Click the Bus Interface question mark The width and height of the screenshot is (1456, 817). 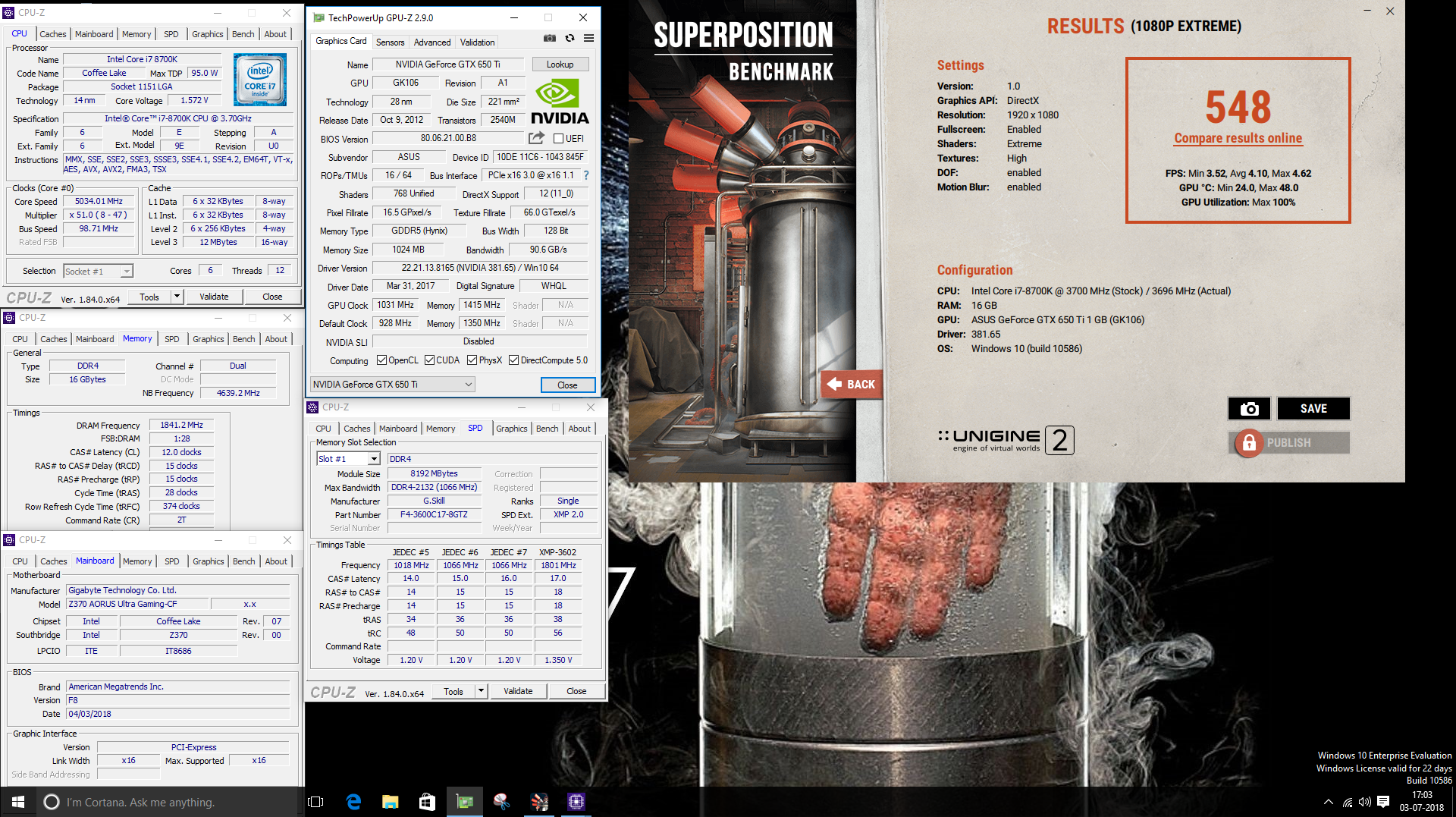click(585, 175)
